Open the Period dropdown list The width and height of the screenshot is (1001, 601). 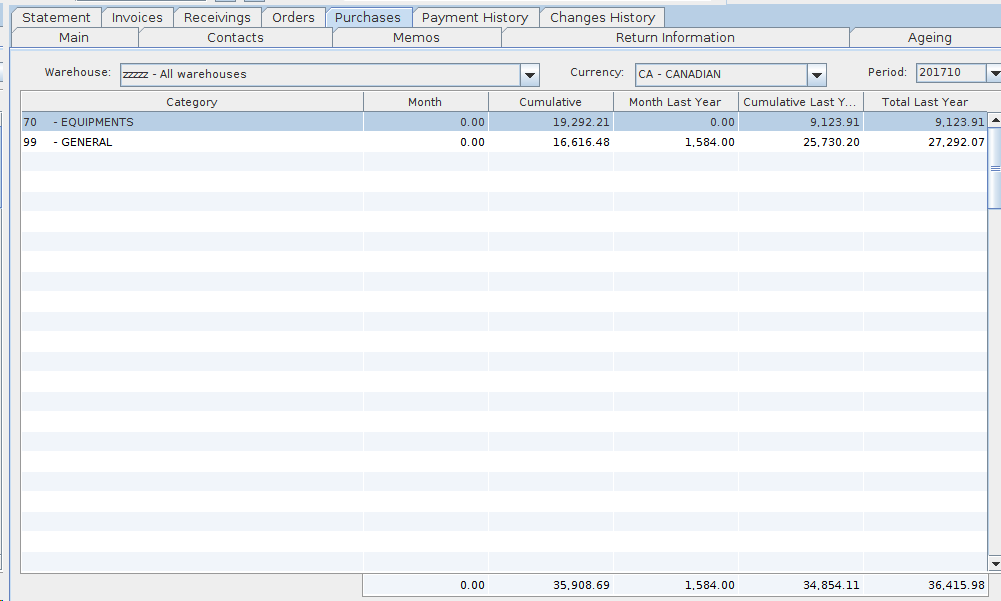pyautogui.click(x=993, y=74)
